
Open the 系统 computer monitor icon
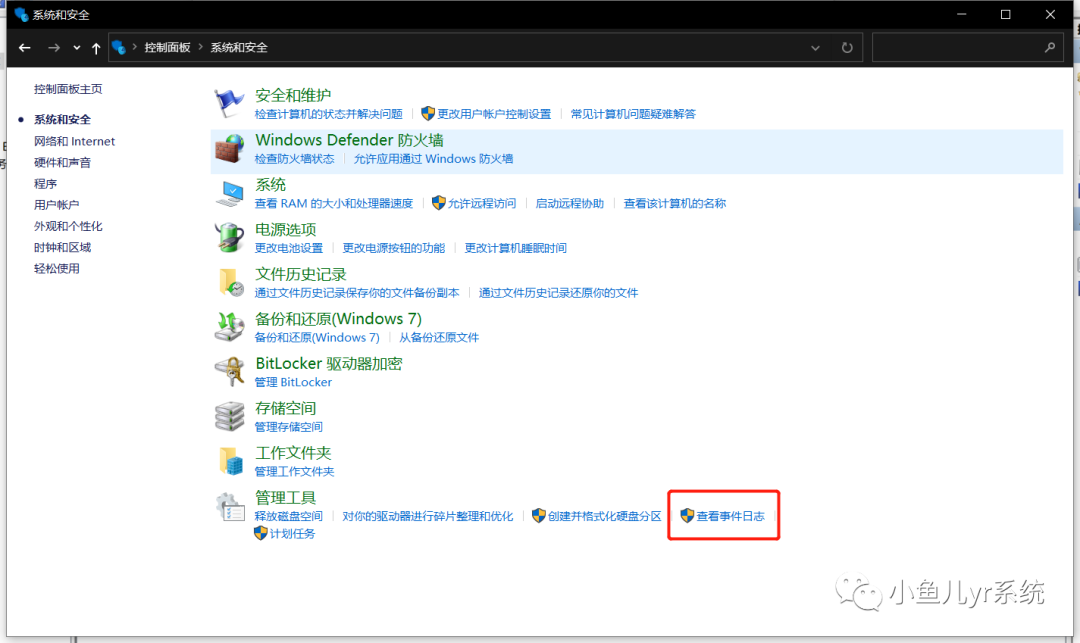pyautogui.click(x=229, y=193)
